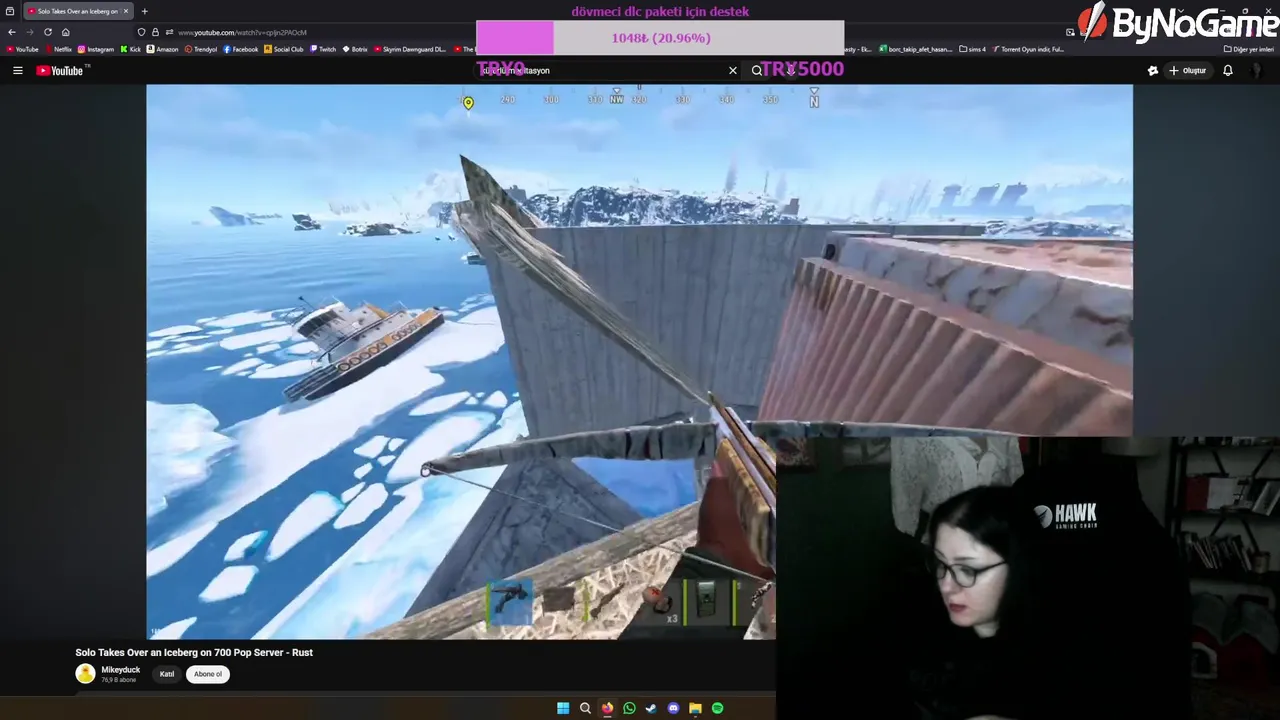
Task: Go to the YouTube home logo
Action: tap(62, 71)
